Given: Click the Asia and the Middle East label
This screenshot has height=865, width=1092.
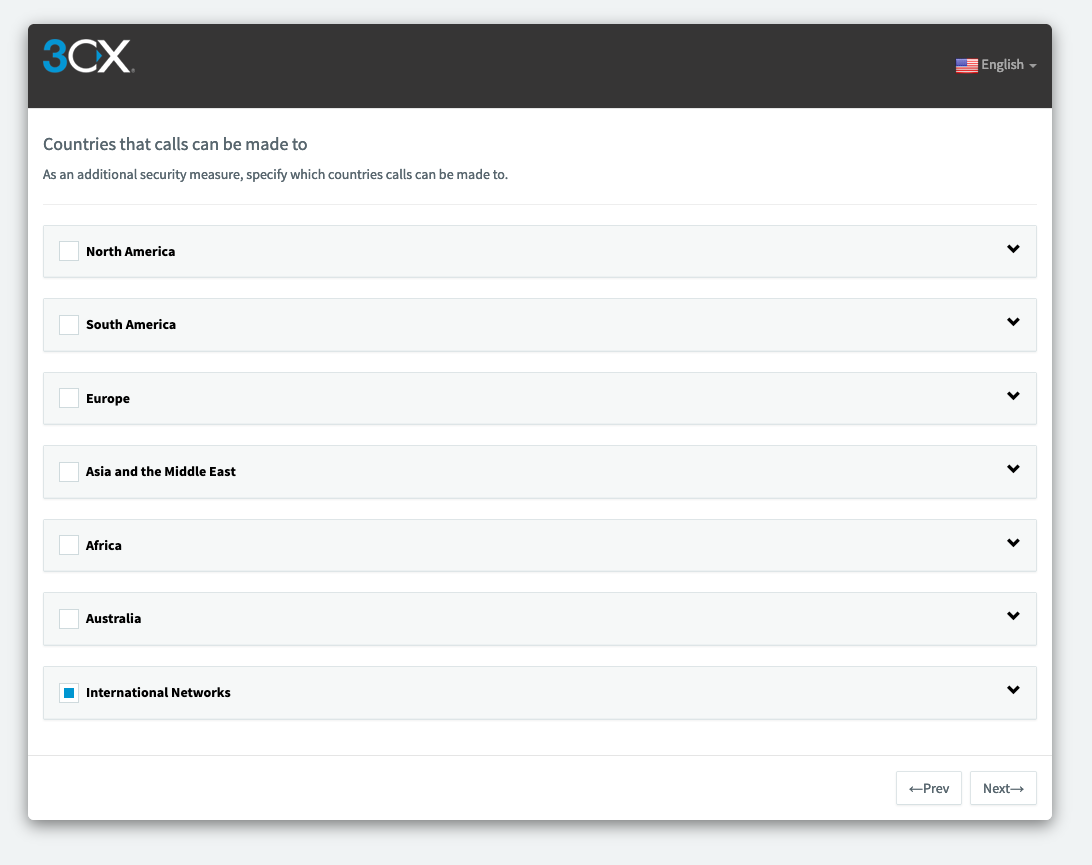Looking at the screenshot, I should pos(161,472).
